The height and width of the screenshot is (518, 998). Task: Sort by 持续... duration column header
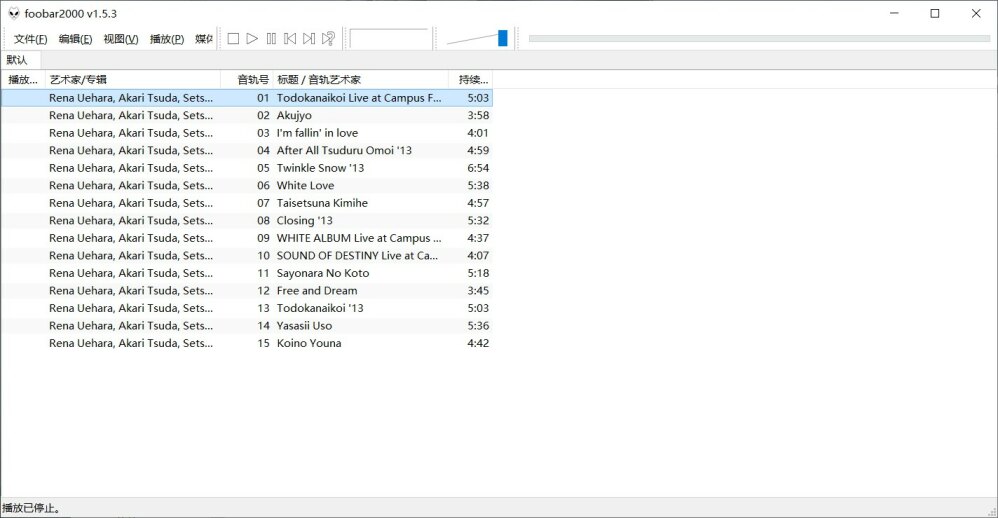[470, 80]
